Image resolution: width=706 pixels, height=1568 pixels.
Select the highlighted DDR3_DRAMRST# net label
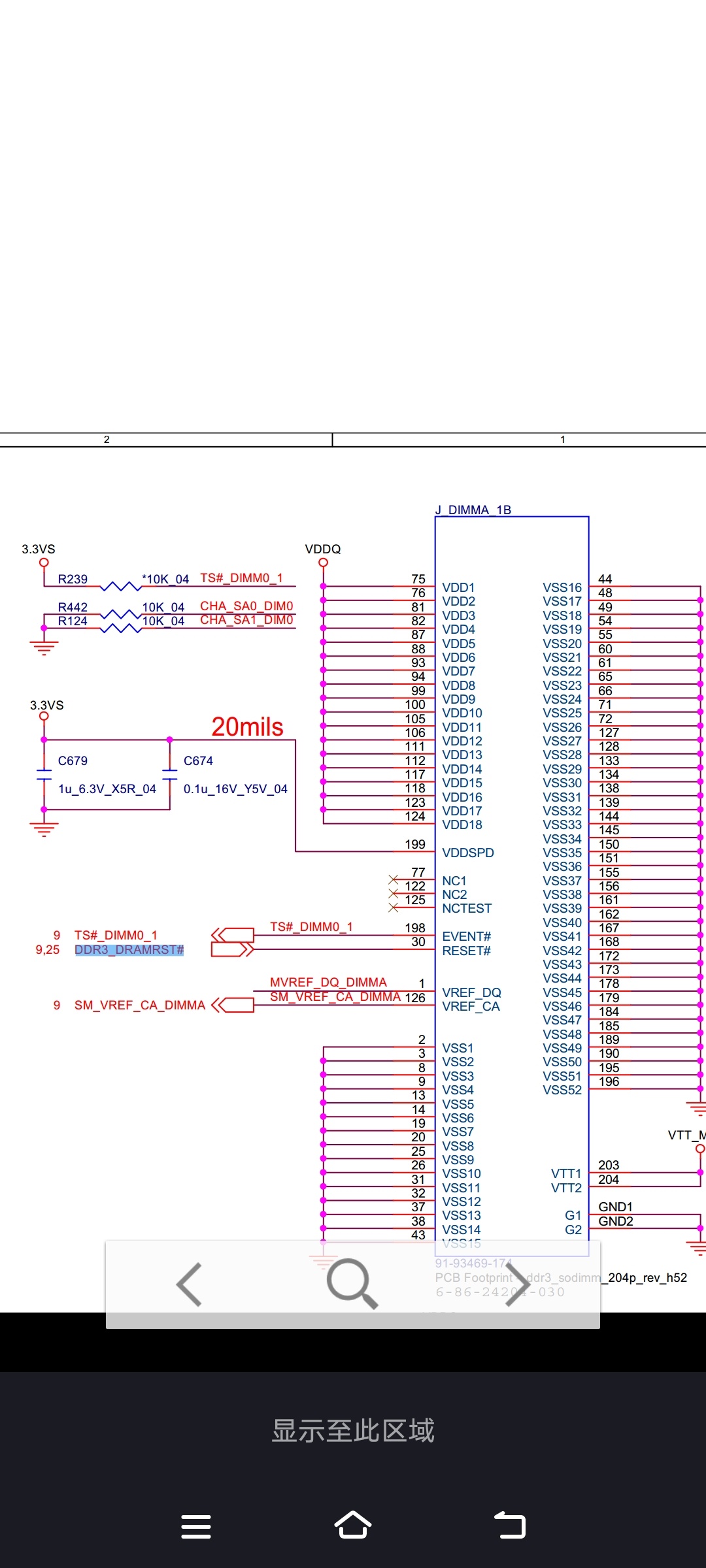pyautogui.click(x=129, y=949)
